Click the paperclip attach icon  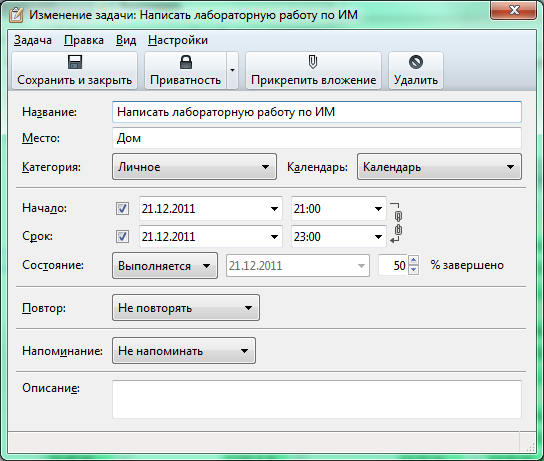(313, 62)
